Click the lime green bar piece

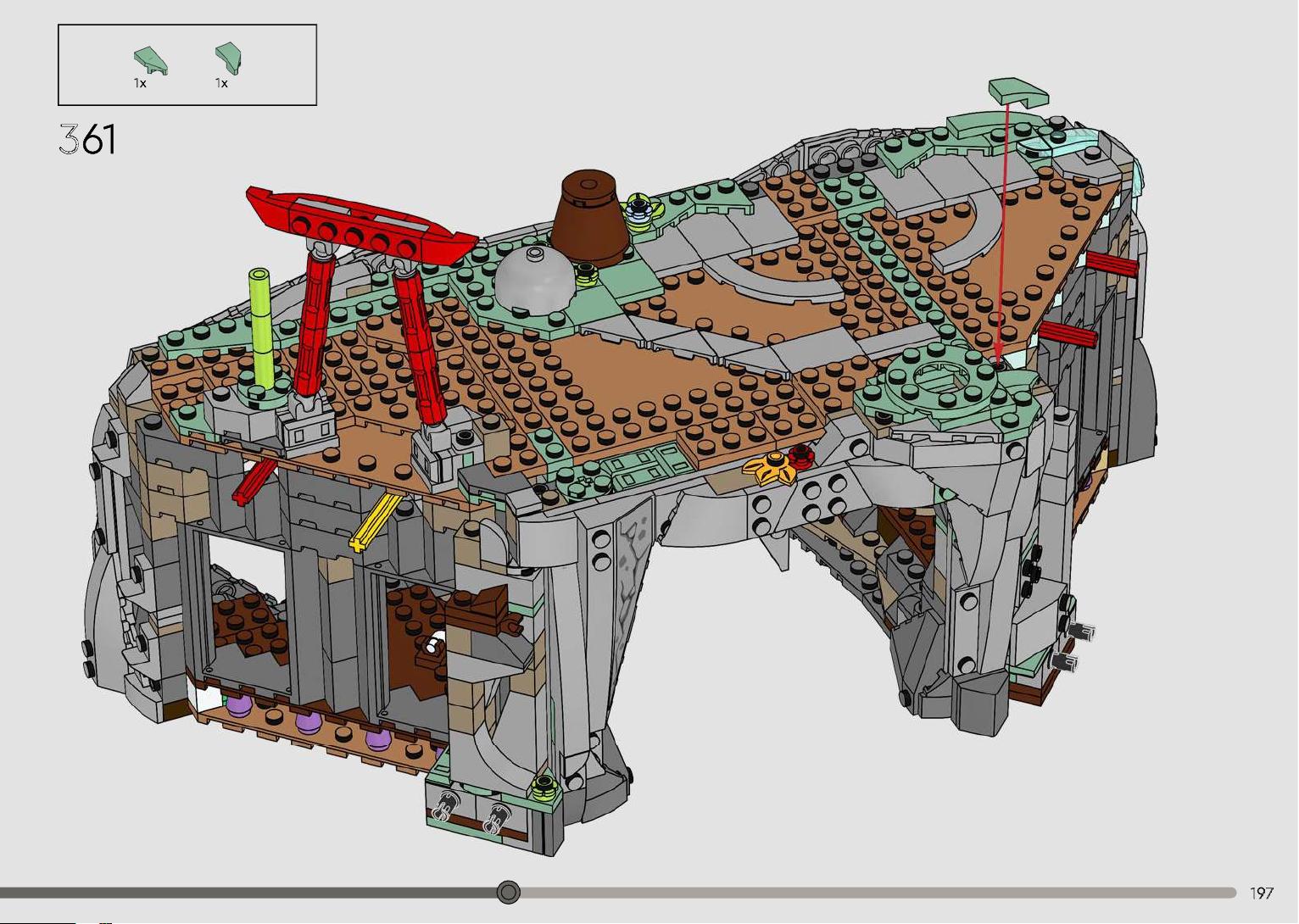click(262, 331)
